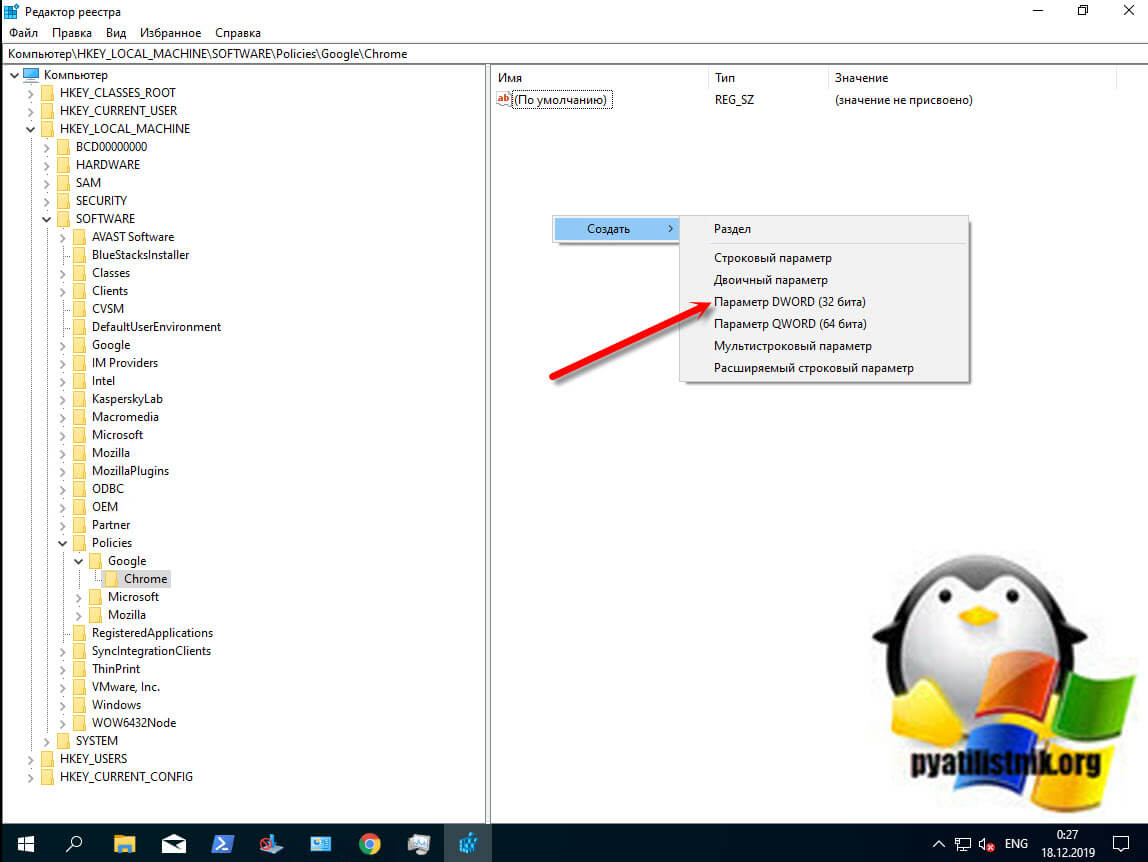Expand the Microsoft key under Policies
1148x862 pixels.
point(79,597)
